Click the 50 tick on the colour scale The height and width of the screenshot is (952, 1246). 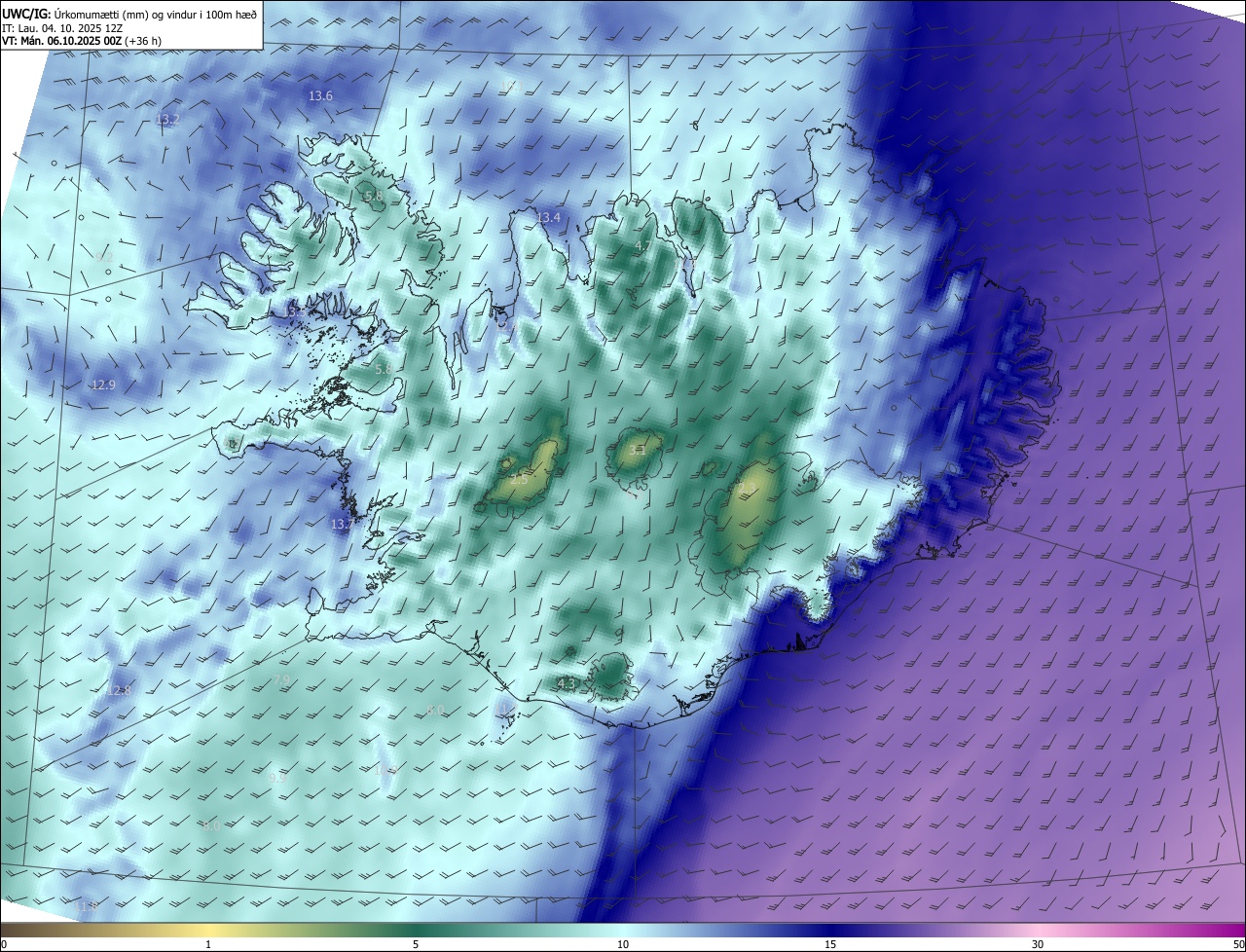1238,944
